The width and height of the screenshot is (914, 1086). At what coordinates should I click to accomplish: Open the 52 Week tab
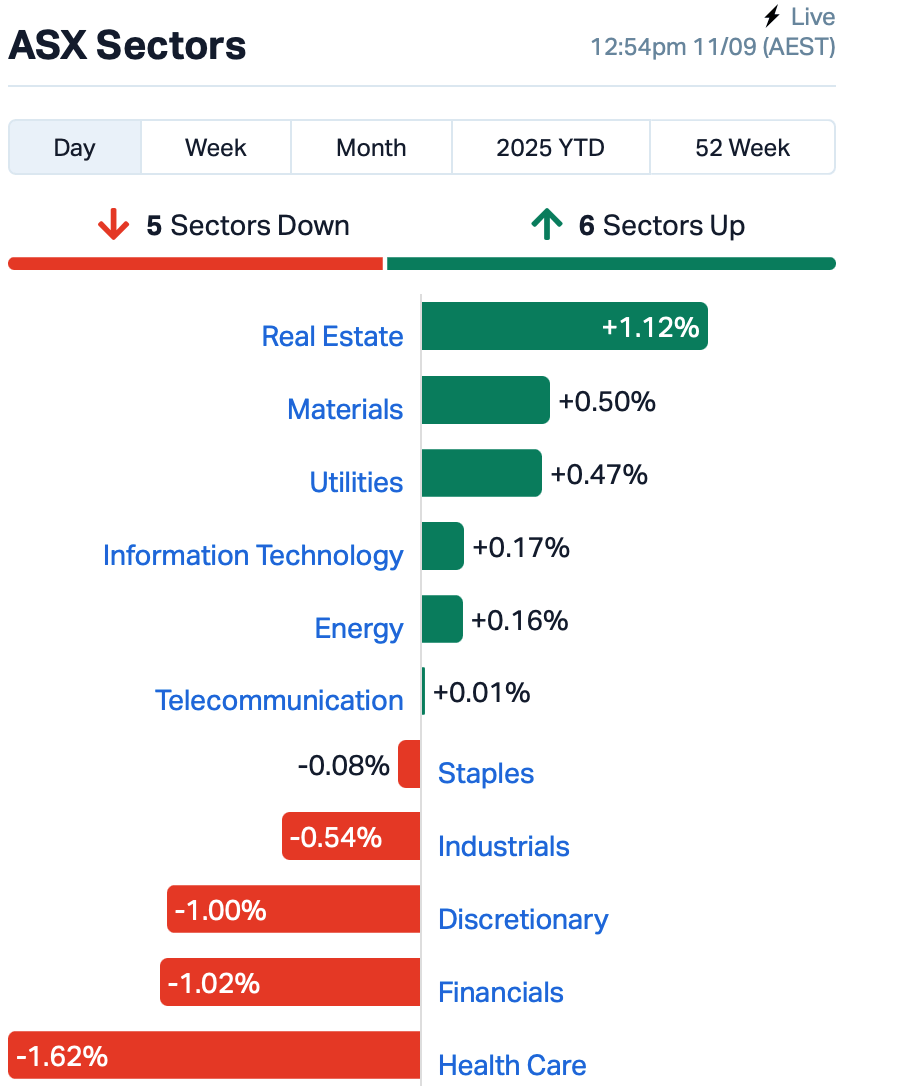742,148
